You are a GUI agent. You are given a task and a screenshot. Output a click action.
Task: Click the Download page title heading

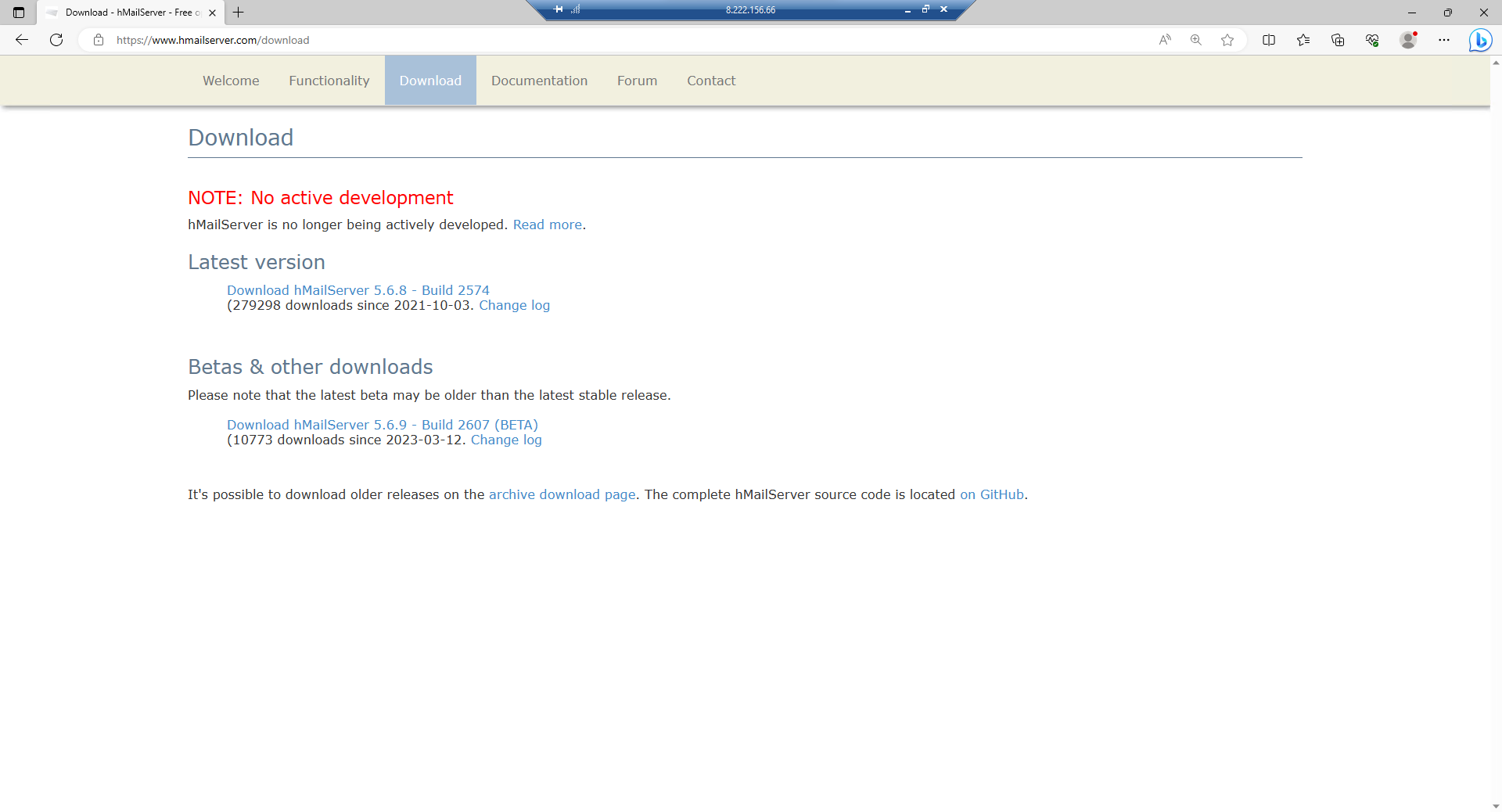point(241,138)
